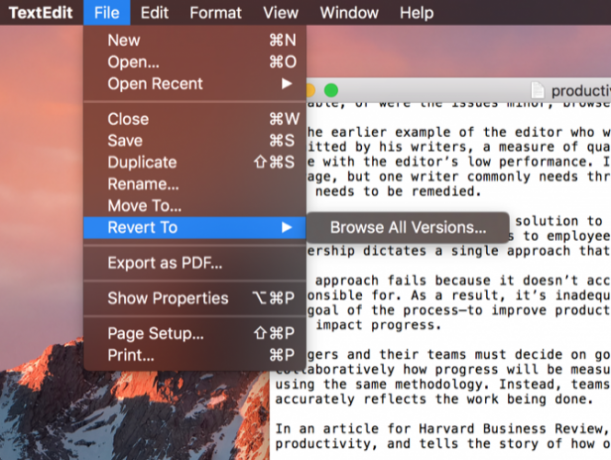Select Browse All Versions... submenu item
611x460 pixels.
coord(408,228)
